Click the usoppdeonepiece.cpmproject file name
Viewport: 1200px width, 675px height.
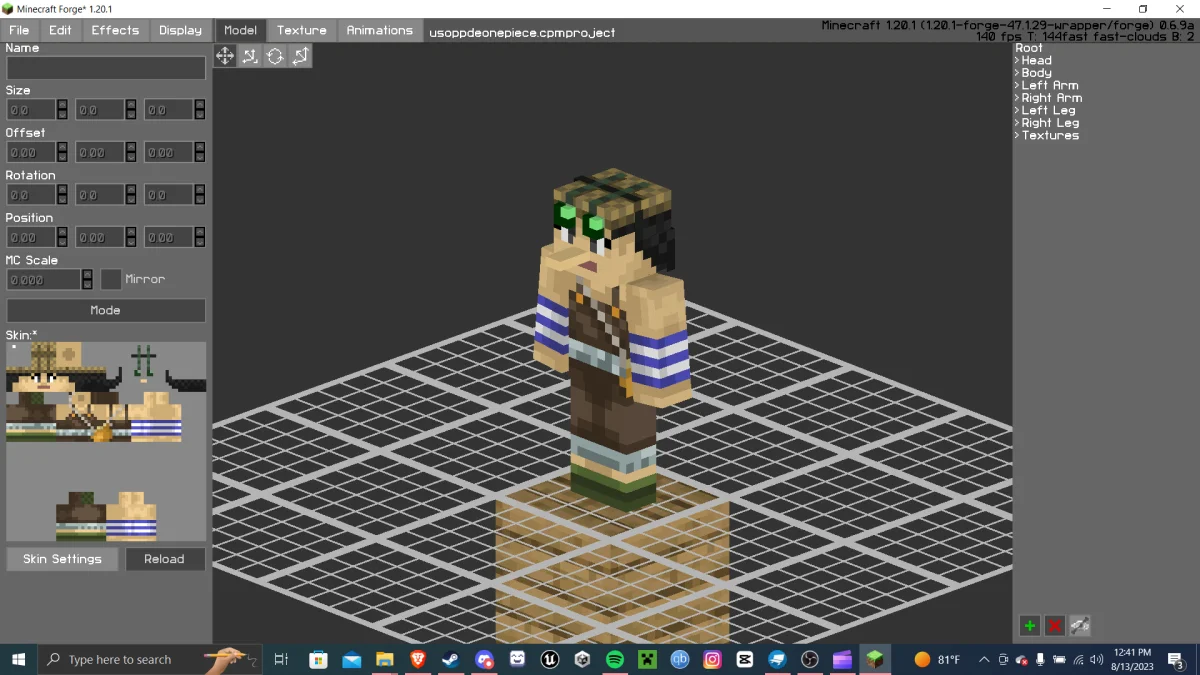click(522, 32)
